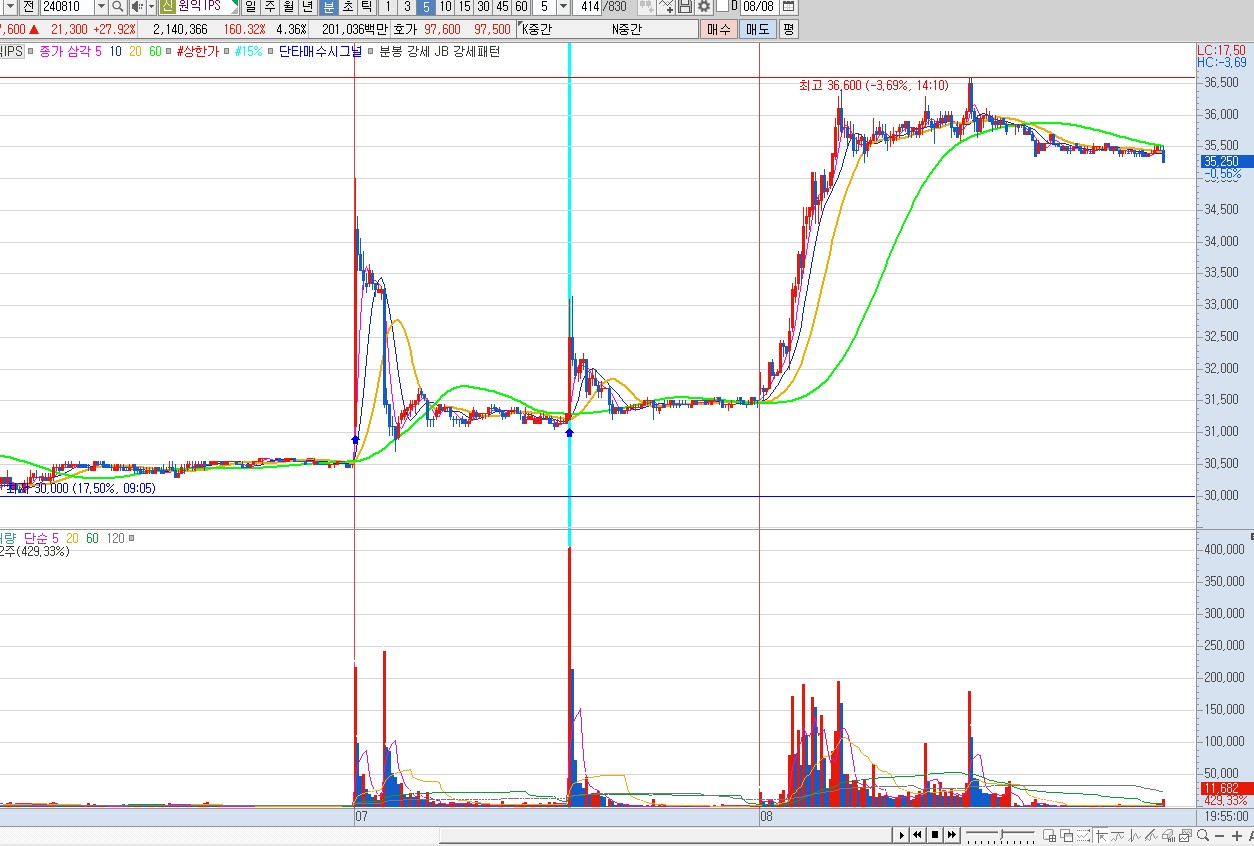Toggle #상한가 indicator marker
The height and width of the screenshot is (846, 1254).
[169, 51]
